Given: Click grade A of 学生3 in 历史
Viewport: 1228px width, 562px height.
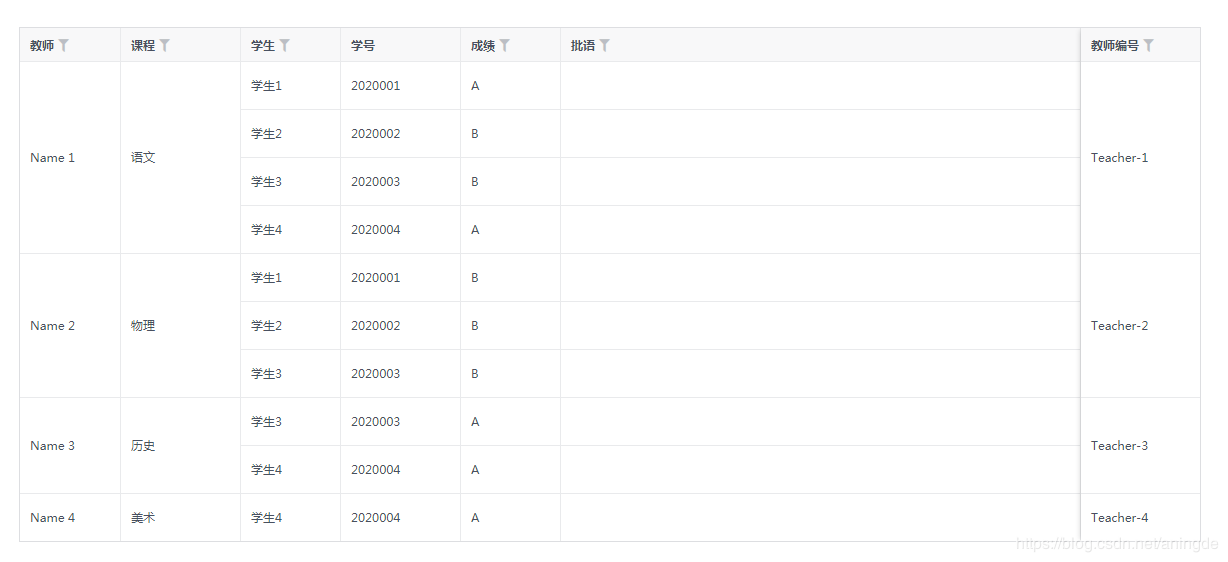Looking at the screenshot, I should click(475, 422).
